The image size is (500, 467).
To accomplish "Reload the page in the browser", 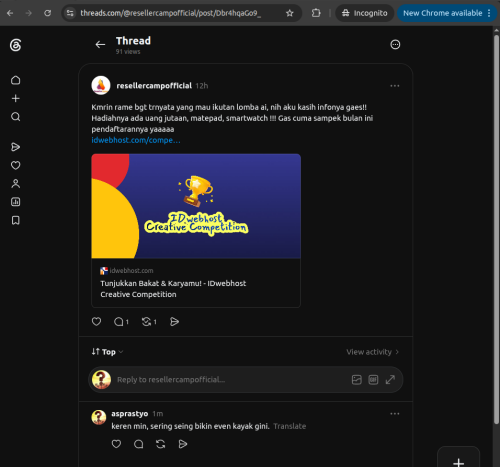I will coord(48,13).
